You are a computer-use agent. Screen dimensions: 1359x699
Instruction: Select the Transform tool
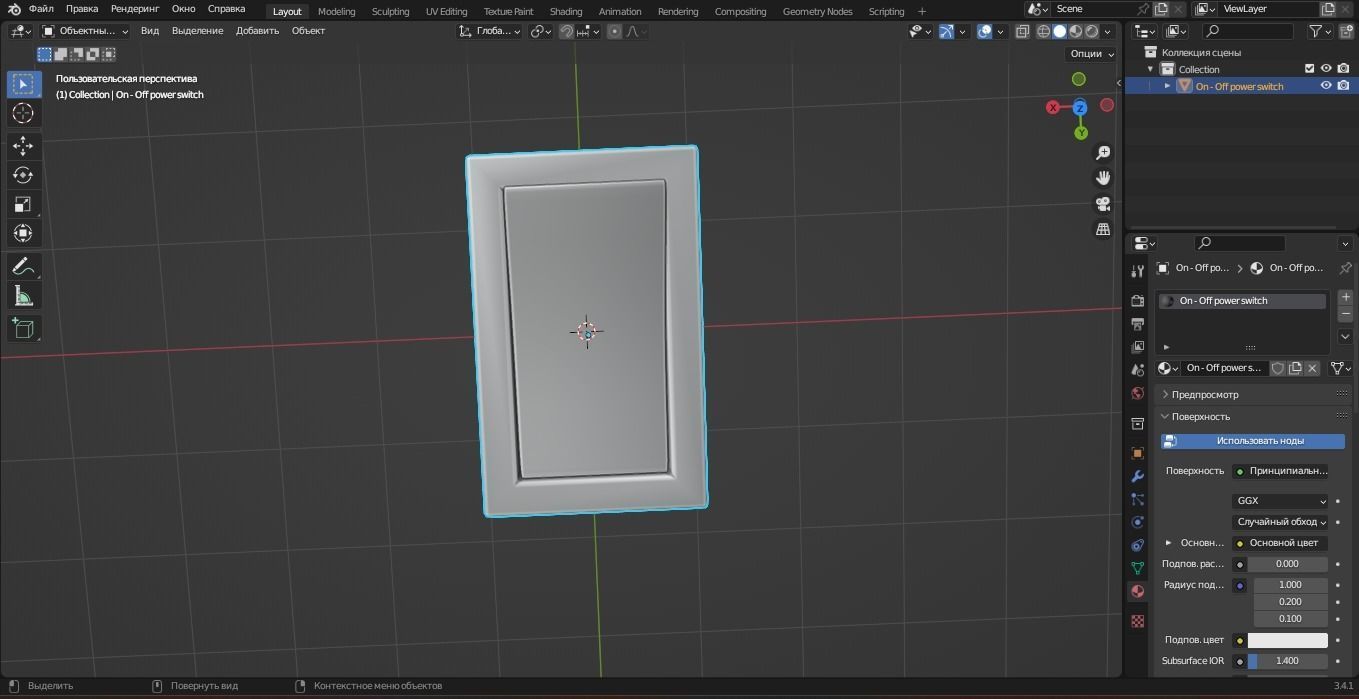coord(23,233)
